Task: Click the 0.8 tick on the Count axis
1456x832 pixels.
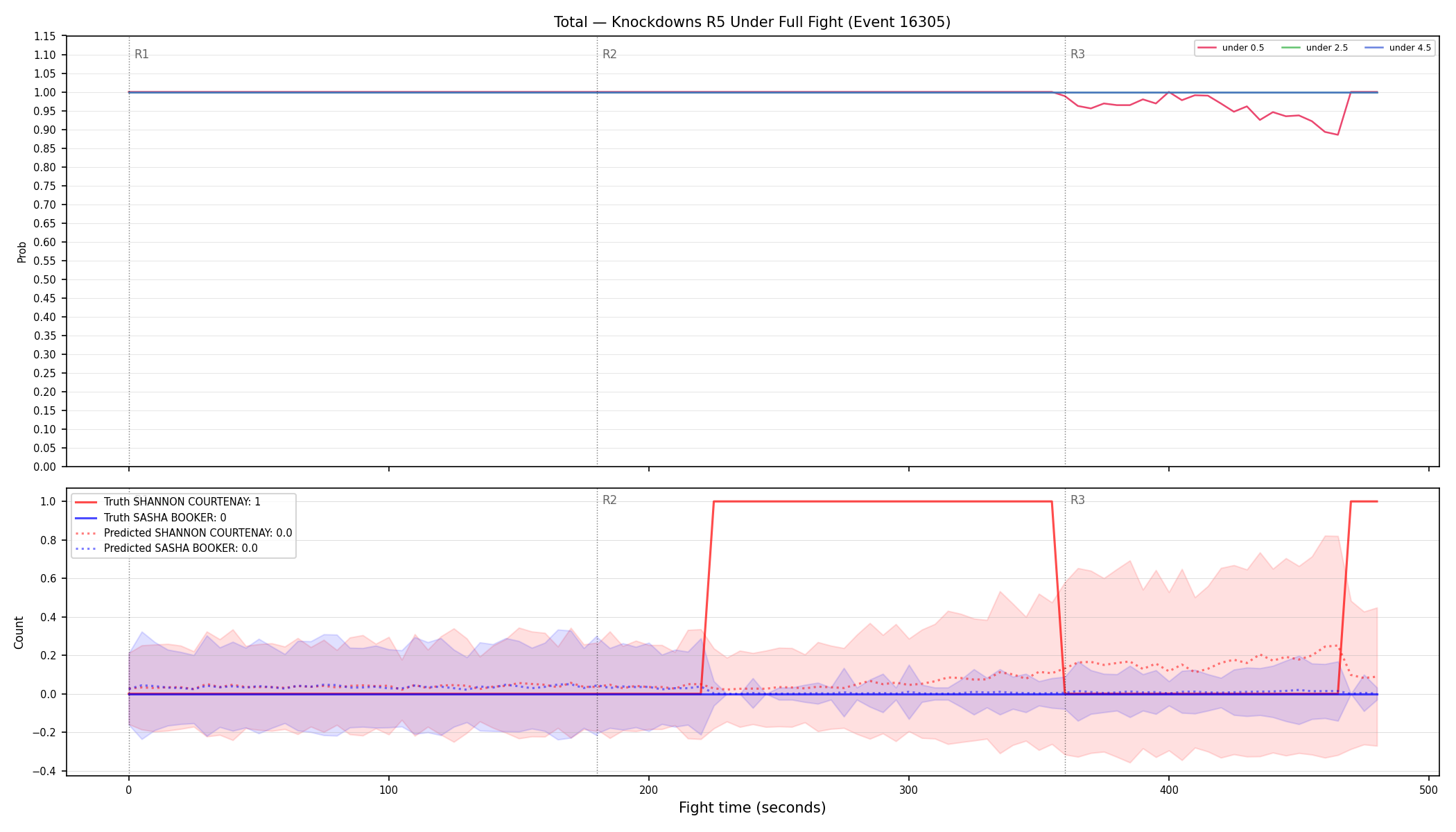Action: 49,540
